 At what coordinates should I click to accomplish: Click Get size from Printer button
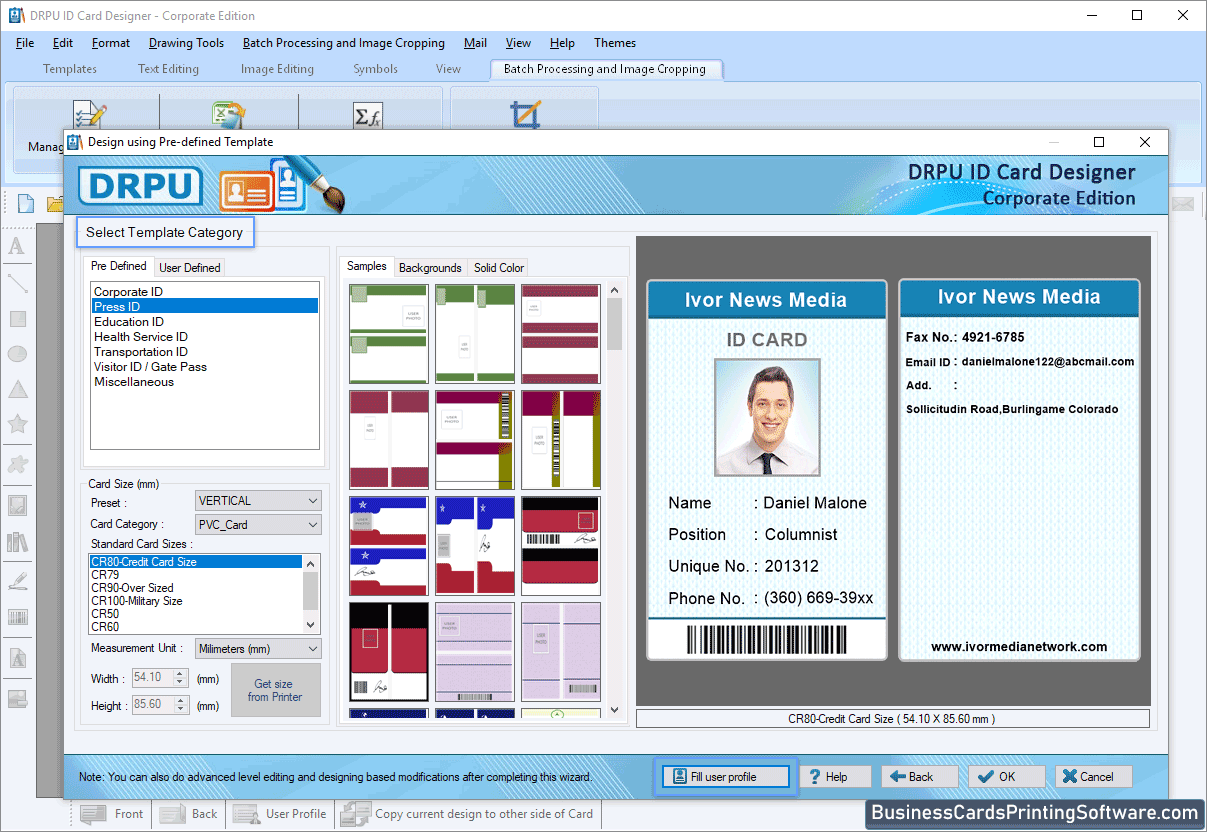point(275,690)
